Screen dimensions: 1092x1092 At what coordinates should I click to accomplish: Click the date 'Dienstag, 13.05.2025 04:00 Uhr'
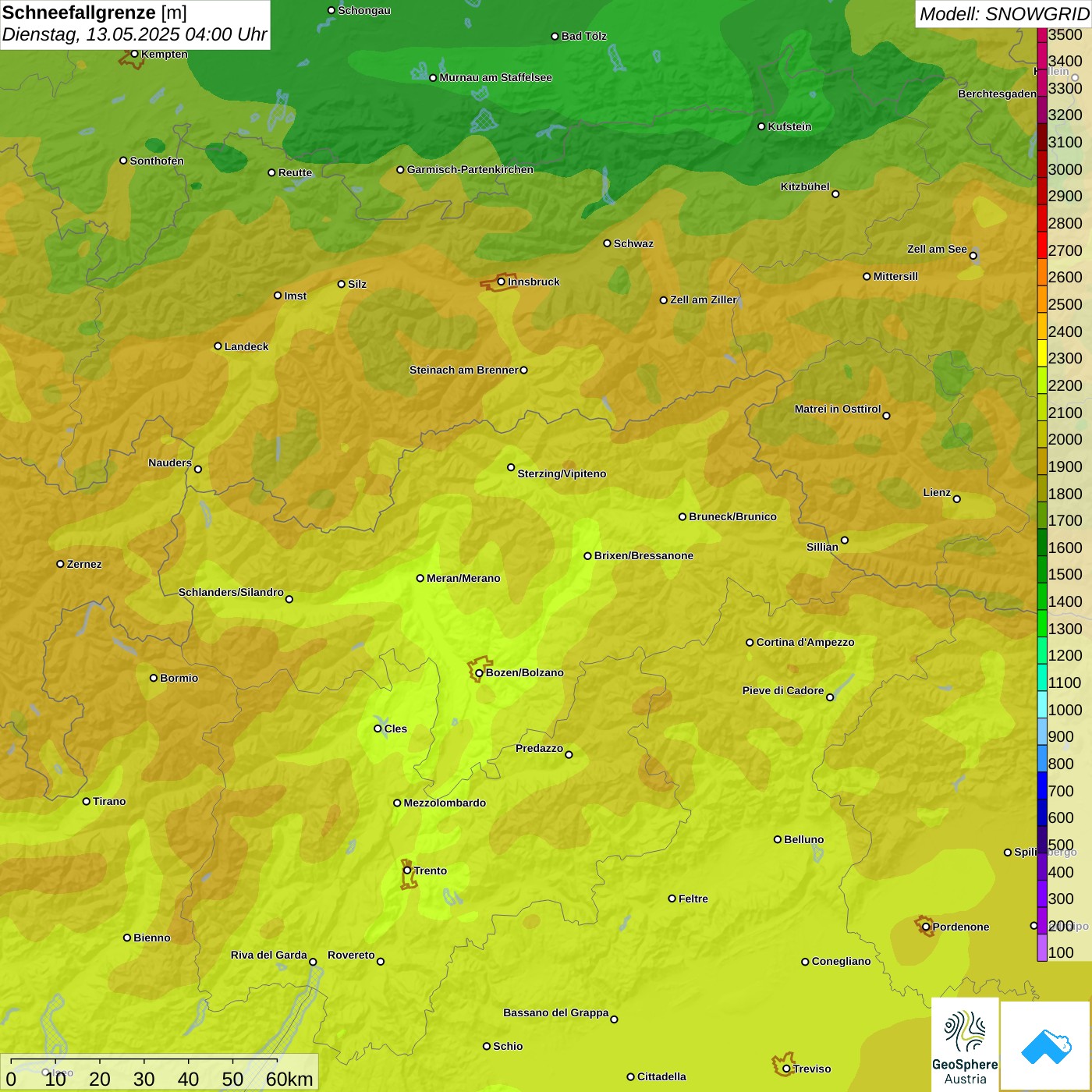coord(134,34)
